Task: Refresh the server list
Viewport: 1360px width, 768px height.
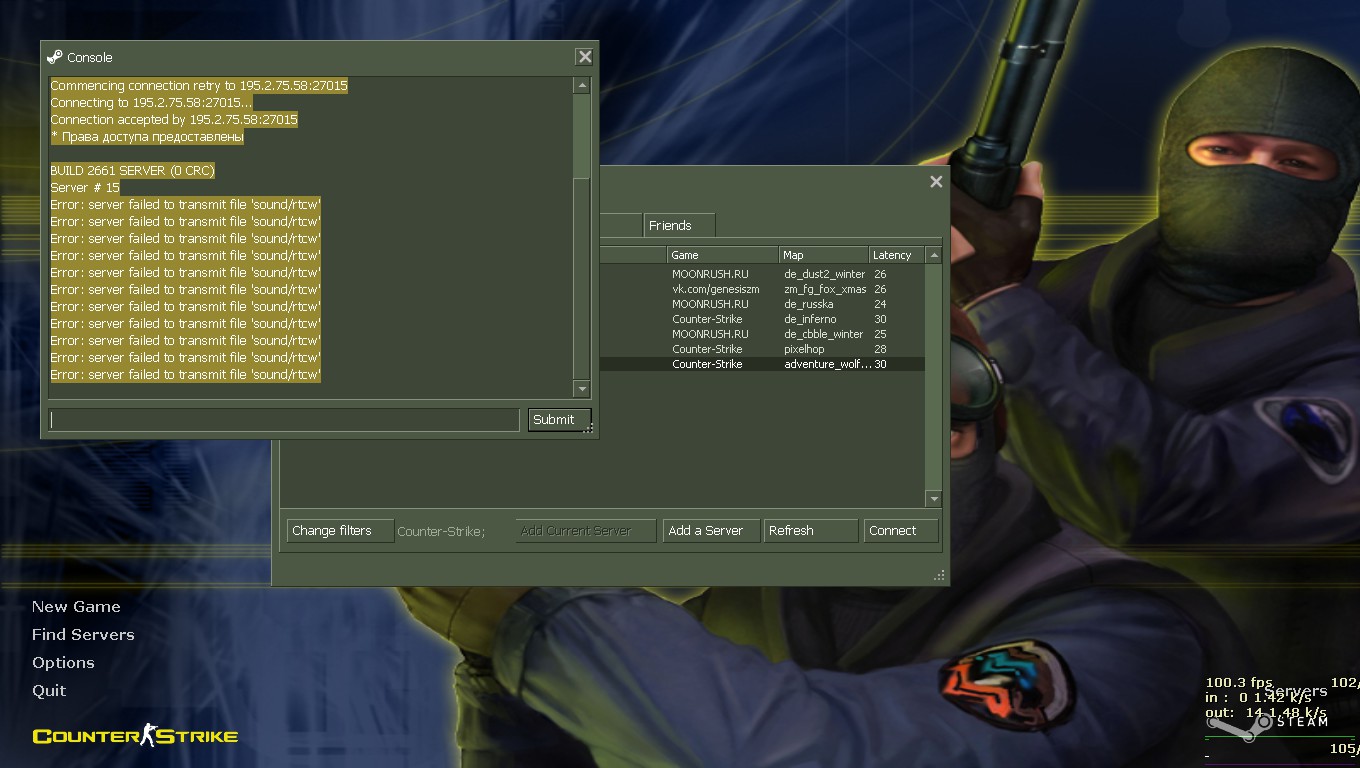Action: pos(811,531)
